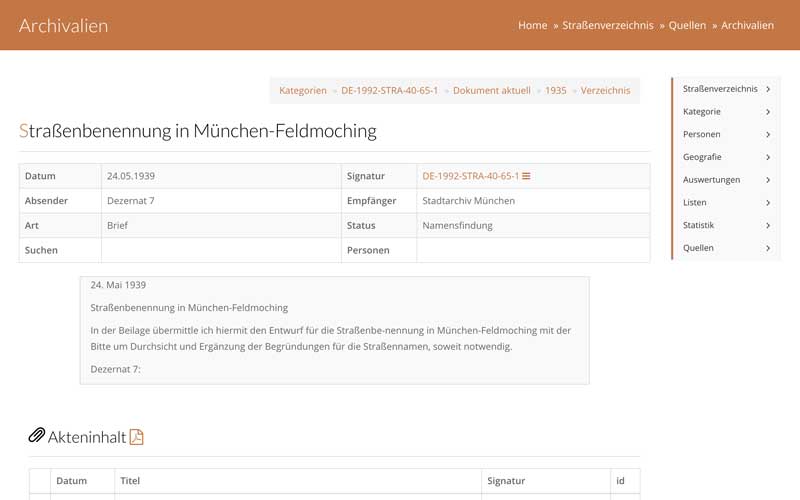Expand the Quellen sidebar chevron
800x500 pixels.
pos(767,248)
